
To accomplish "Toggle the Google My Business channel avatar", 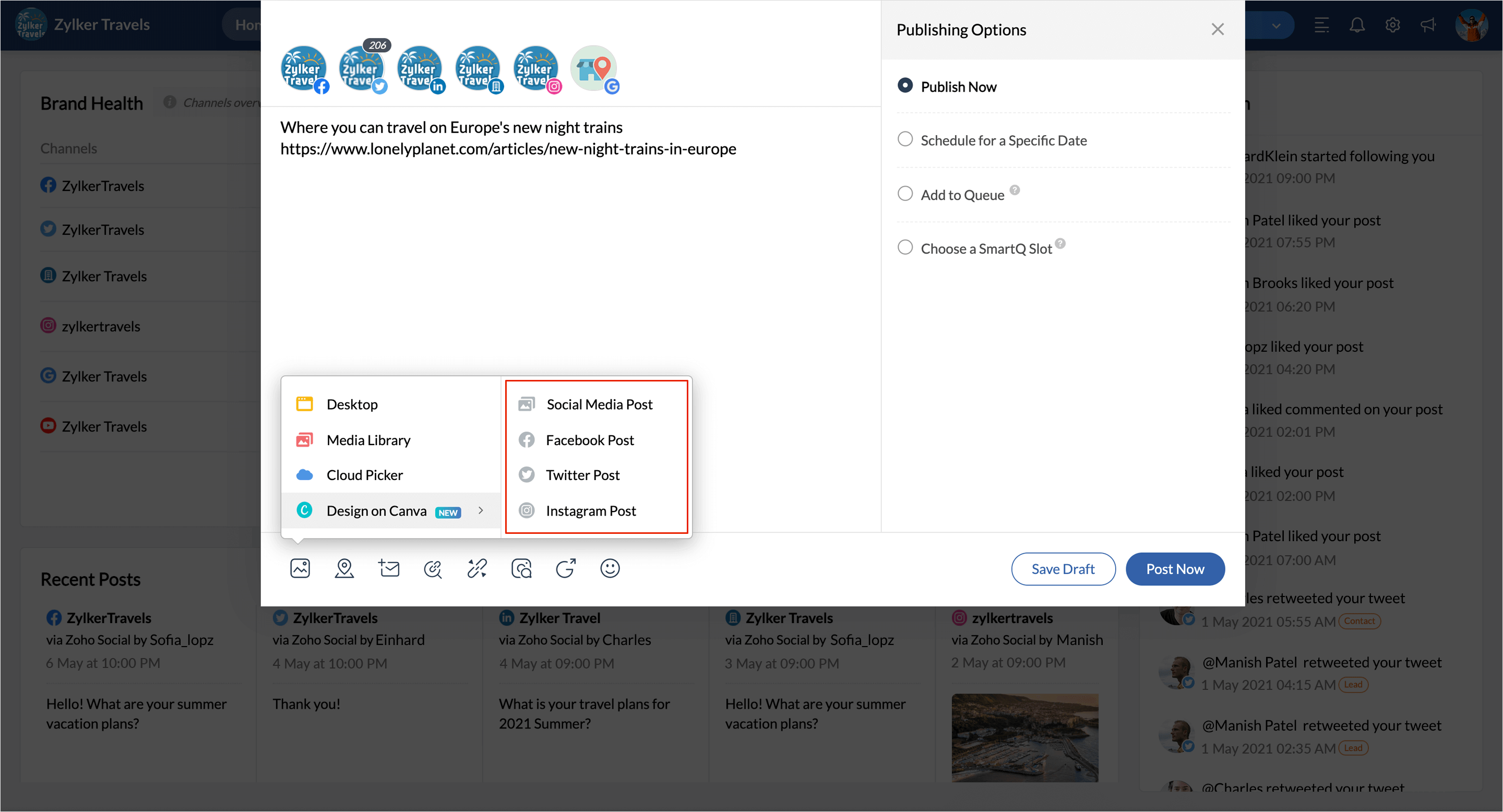I will pos(594,69).
